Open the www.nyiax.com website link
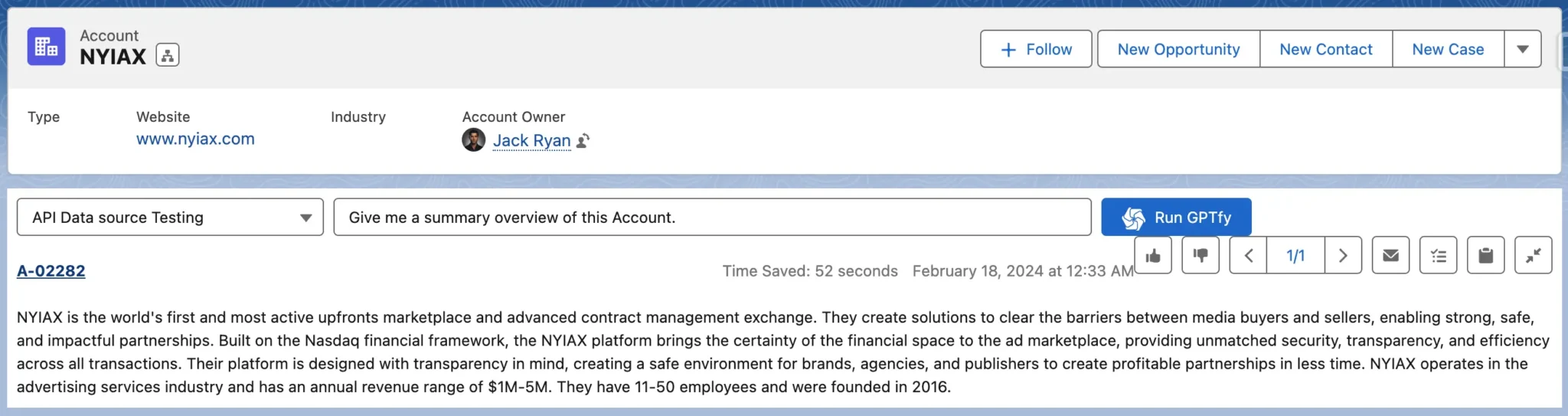 pyautogui.click(x=195, y=139)
